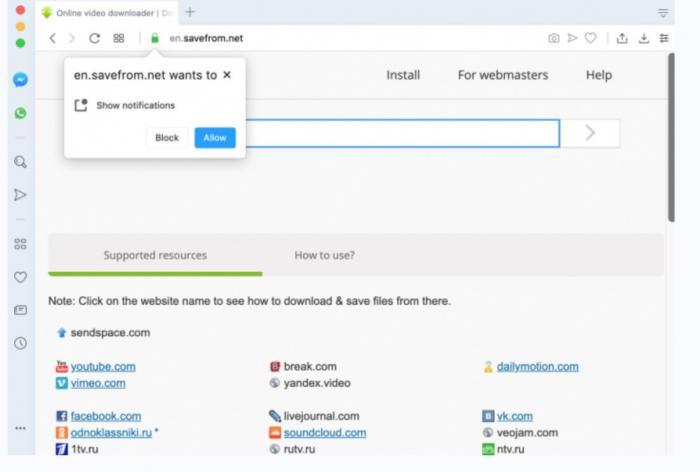
Task: Select the Supported resources tab
Action: 155,255
